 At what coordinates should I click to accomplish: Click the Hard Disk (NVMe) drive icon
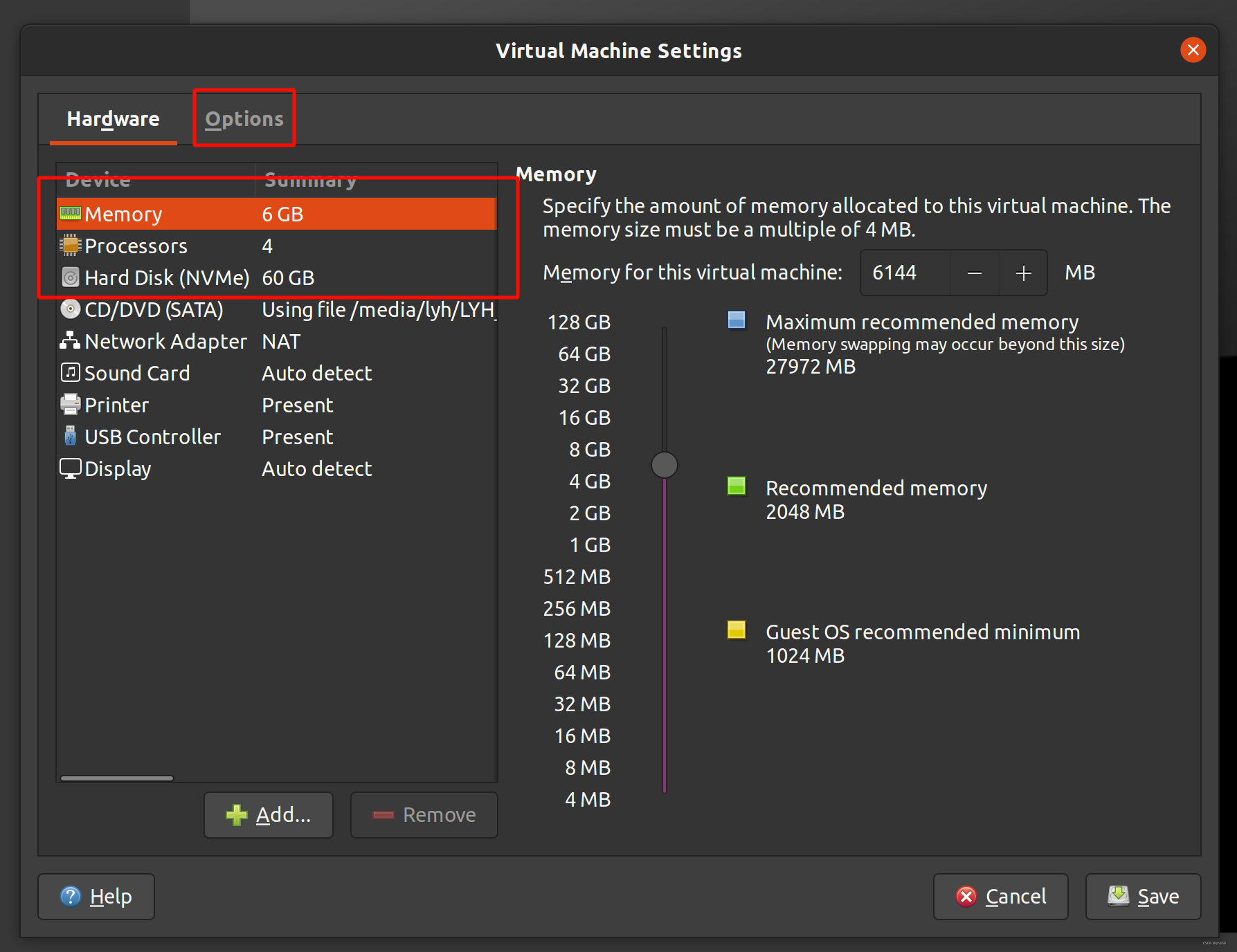pyautogui.click(x=71, y=277)
